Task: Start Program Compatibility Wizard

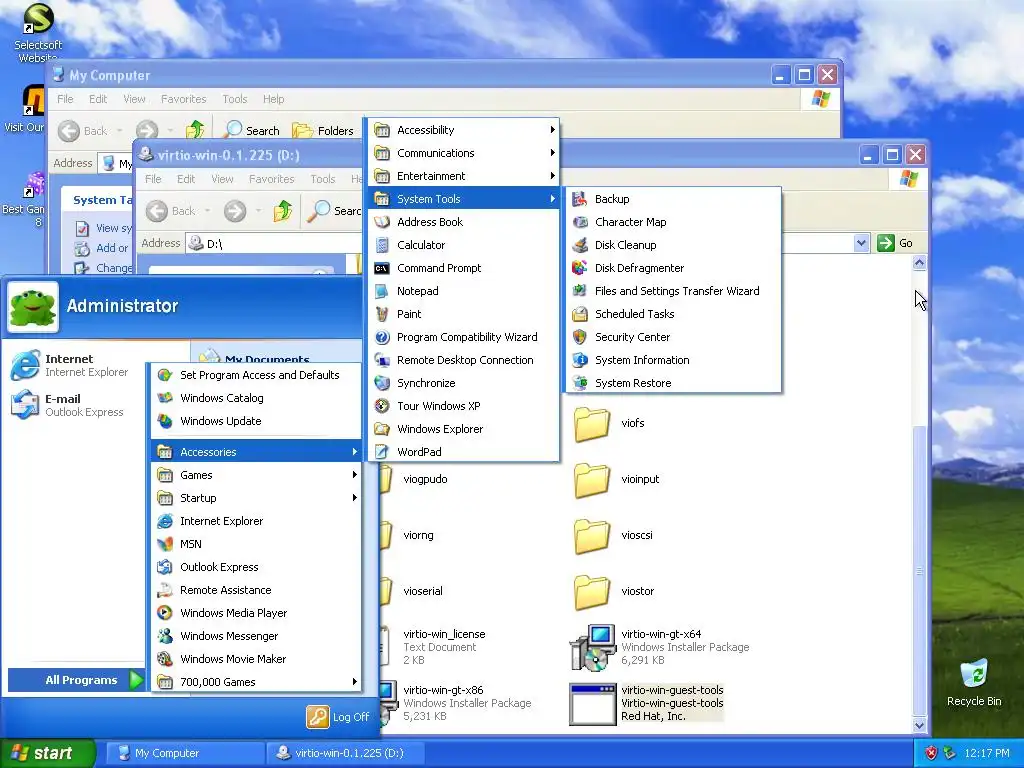Action: 464,337
